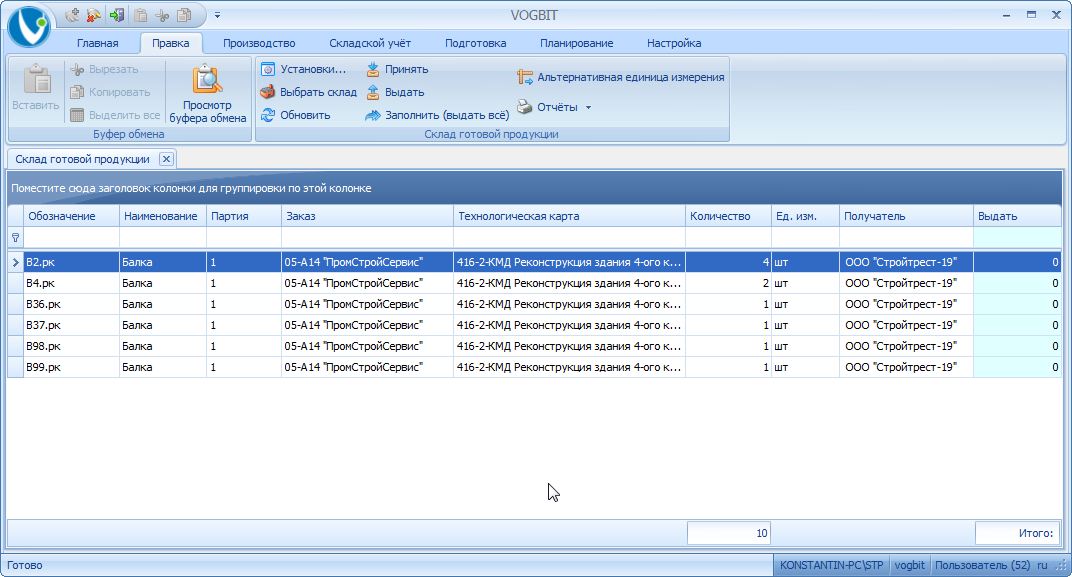
Task: Click KONSTANTIN-PC\STP in the status bar
Action: click(x=831, y=565)
